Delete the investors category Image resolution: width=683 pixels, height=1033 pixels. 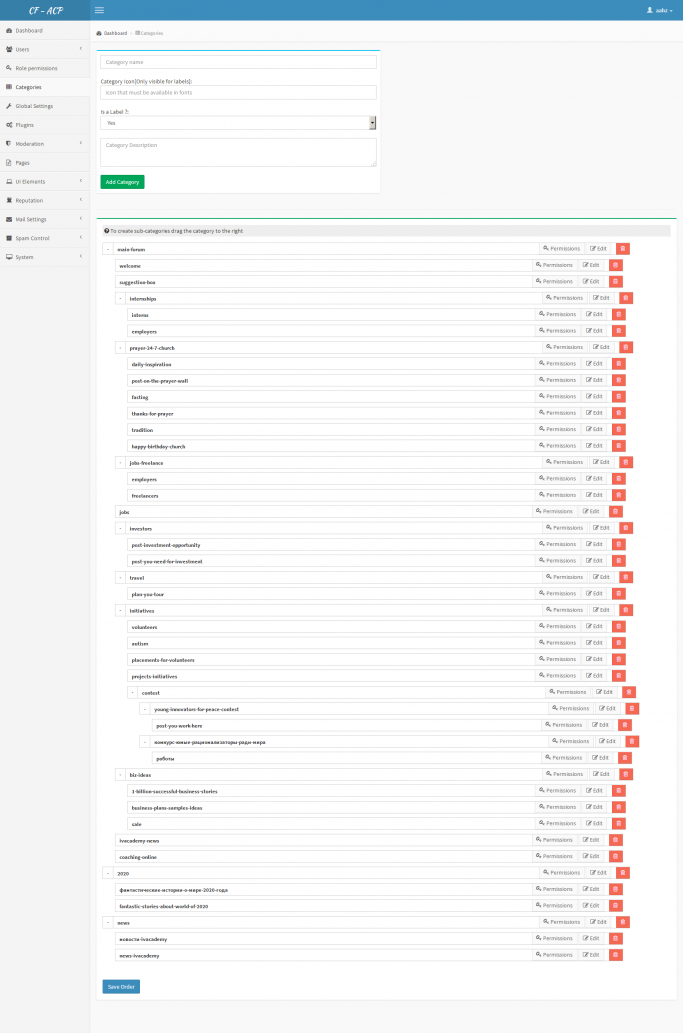coord(626,528)
